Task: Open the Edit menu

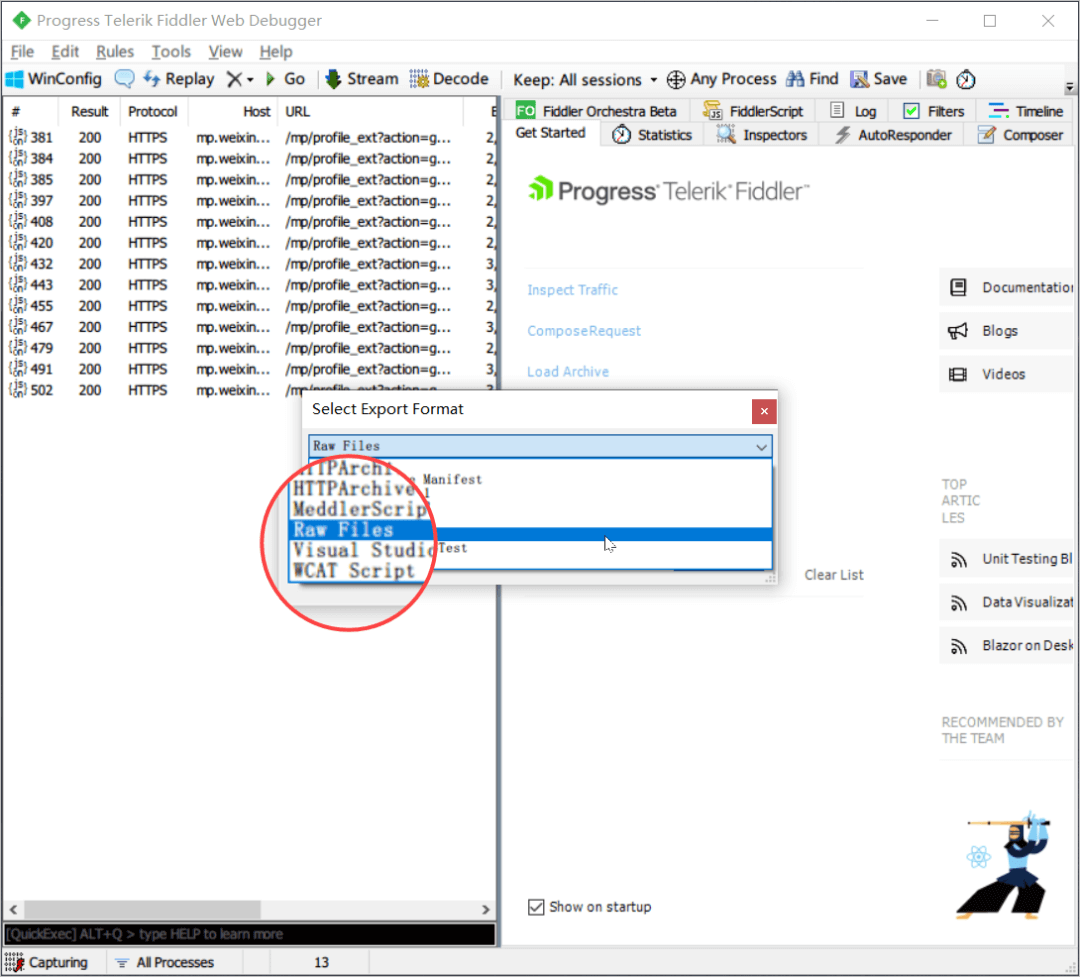Action: click(65, 52)
